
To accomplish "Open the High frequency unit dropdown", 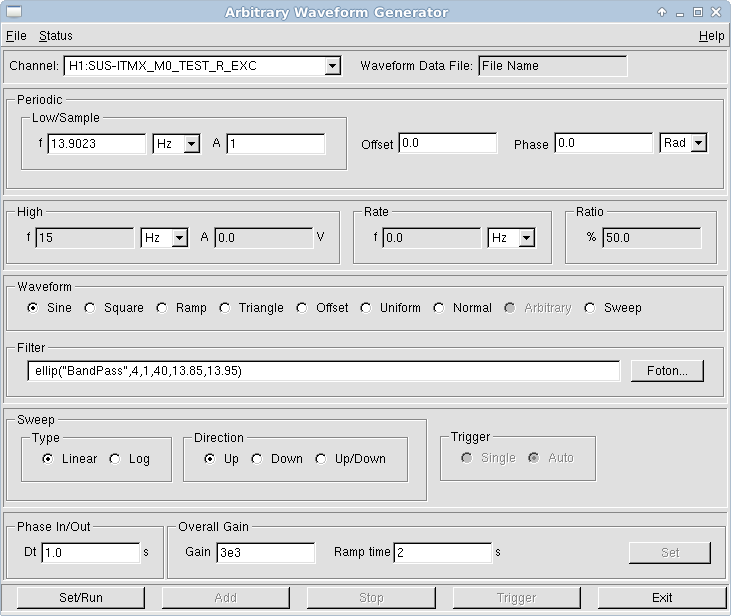I will pyautogui.click(x=179, y=238).
